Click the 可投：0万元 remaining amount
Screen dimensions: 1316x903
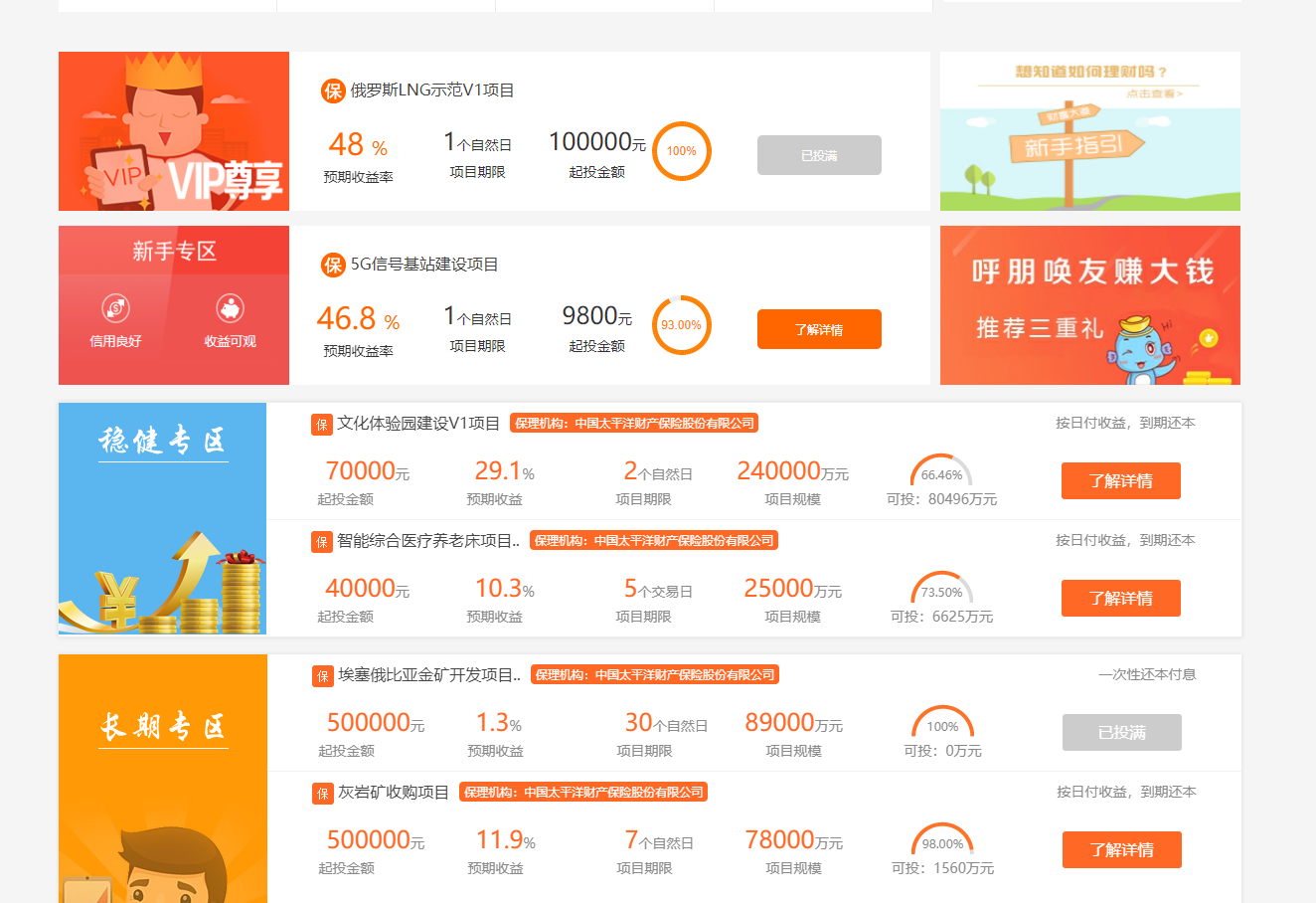[943, 751]
